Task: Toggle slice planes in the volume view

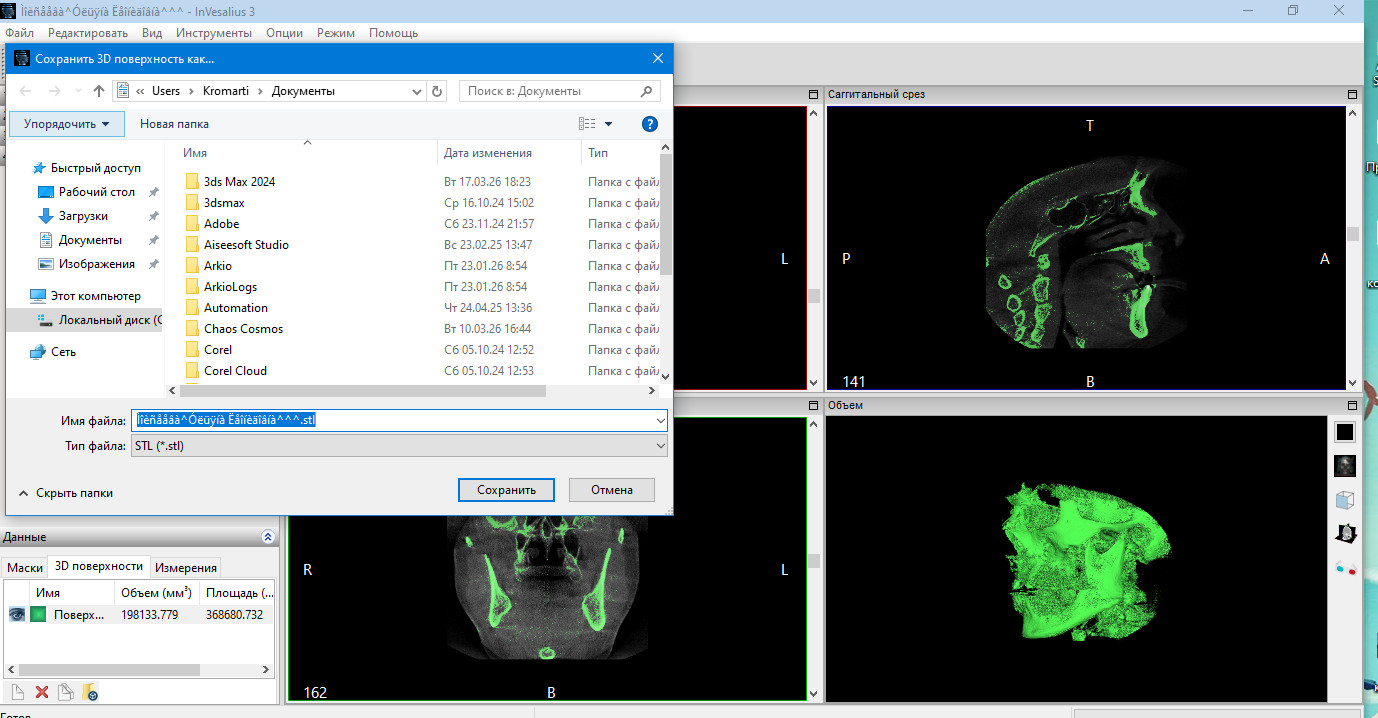Action: 1345,534
